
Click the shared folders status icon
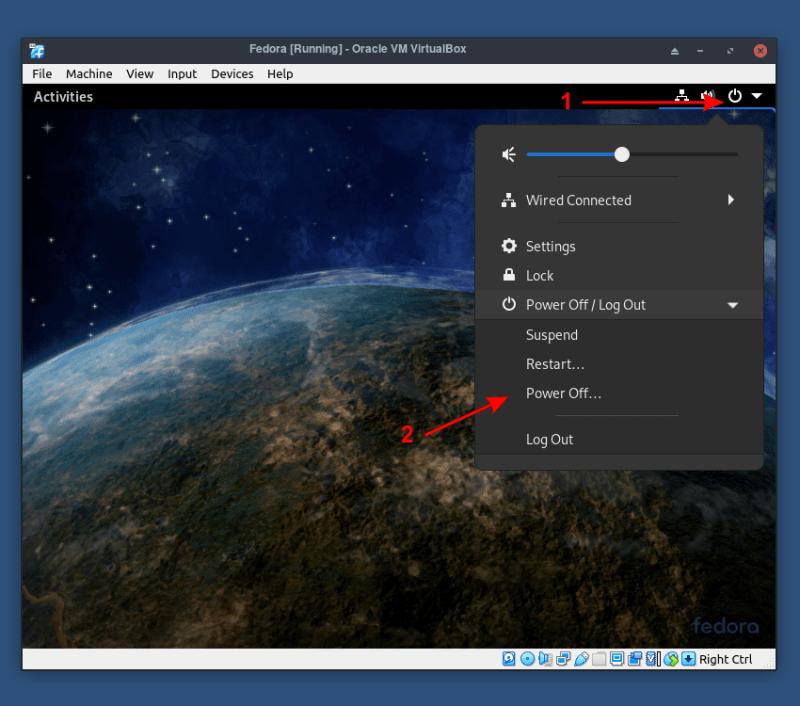598,659
